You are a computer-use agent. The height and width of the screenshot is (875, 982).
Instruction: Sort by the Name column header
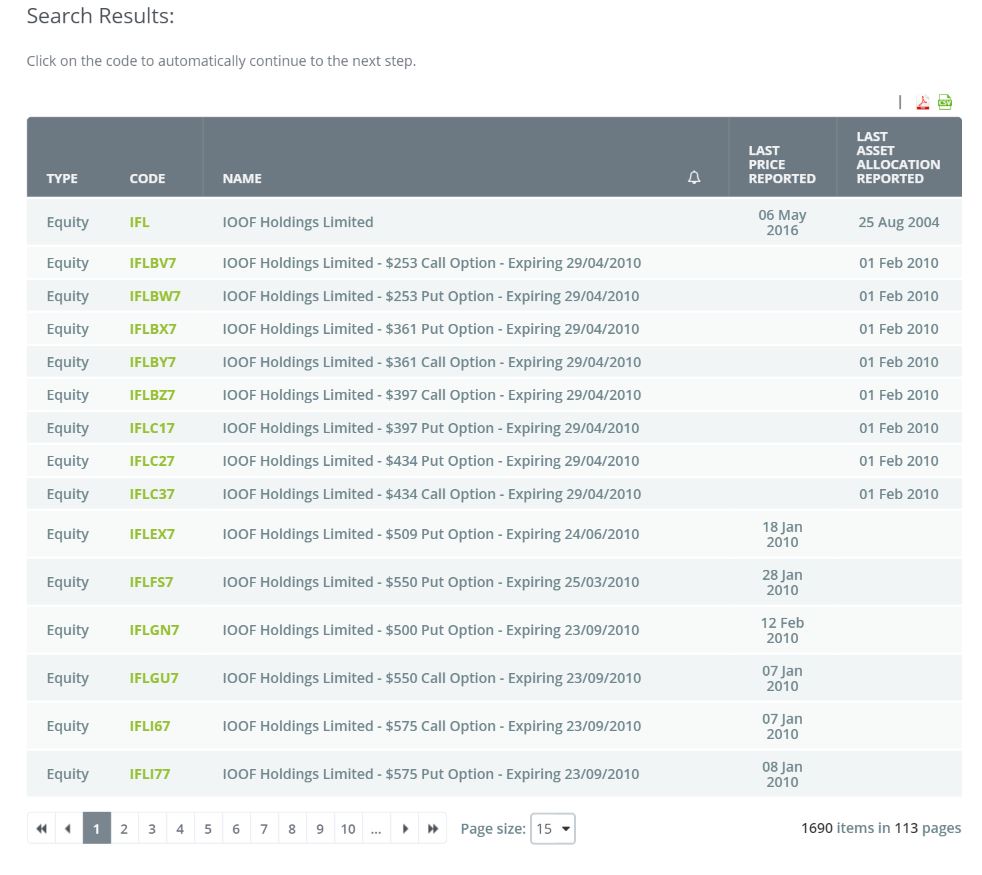(242, 179)
